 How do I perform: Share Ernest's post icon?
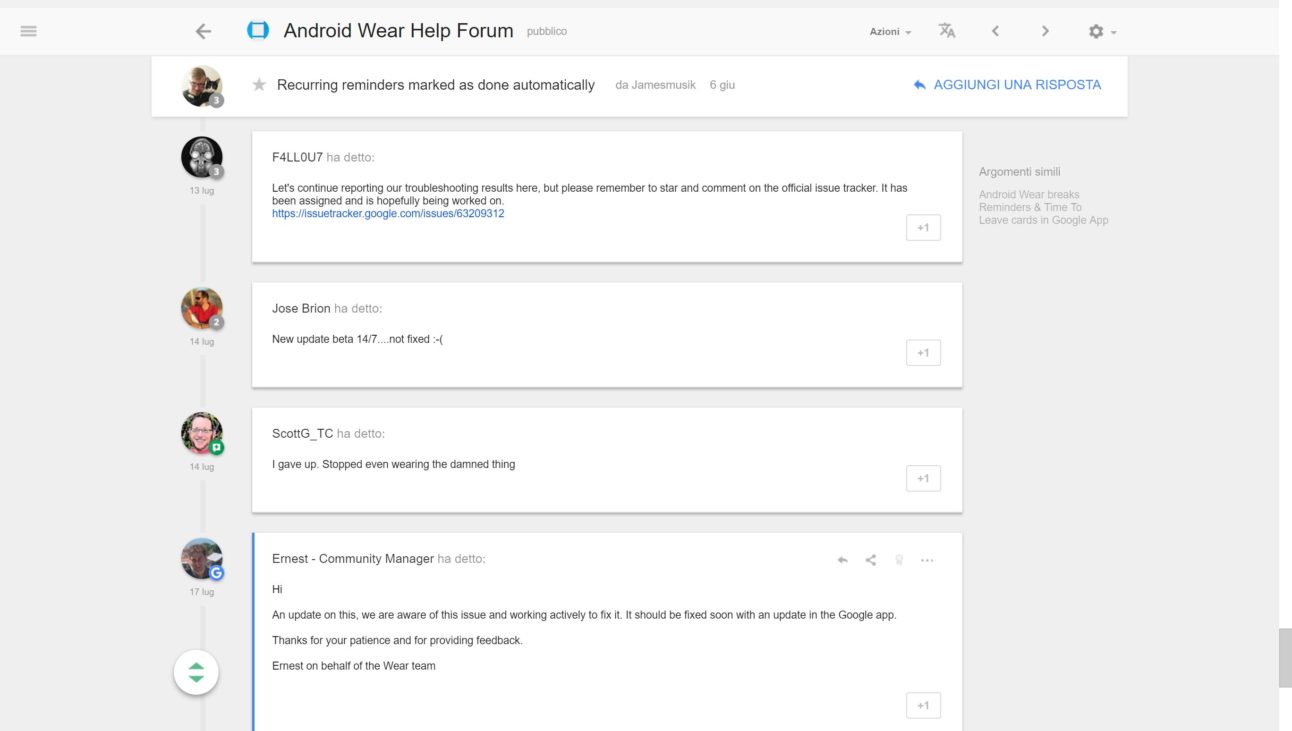tap(870, 560)
